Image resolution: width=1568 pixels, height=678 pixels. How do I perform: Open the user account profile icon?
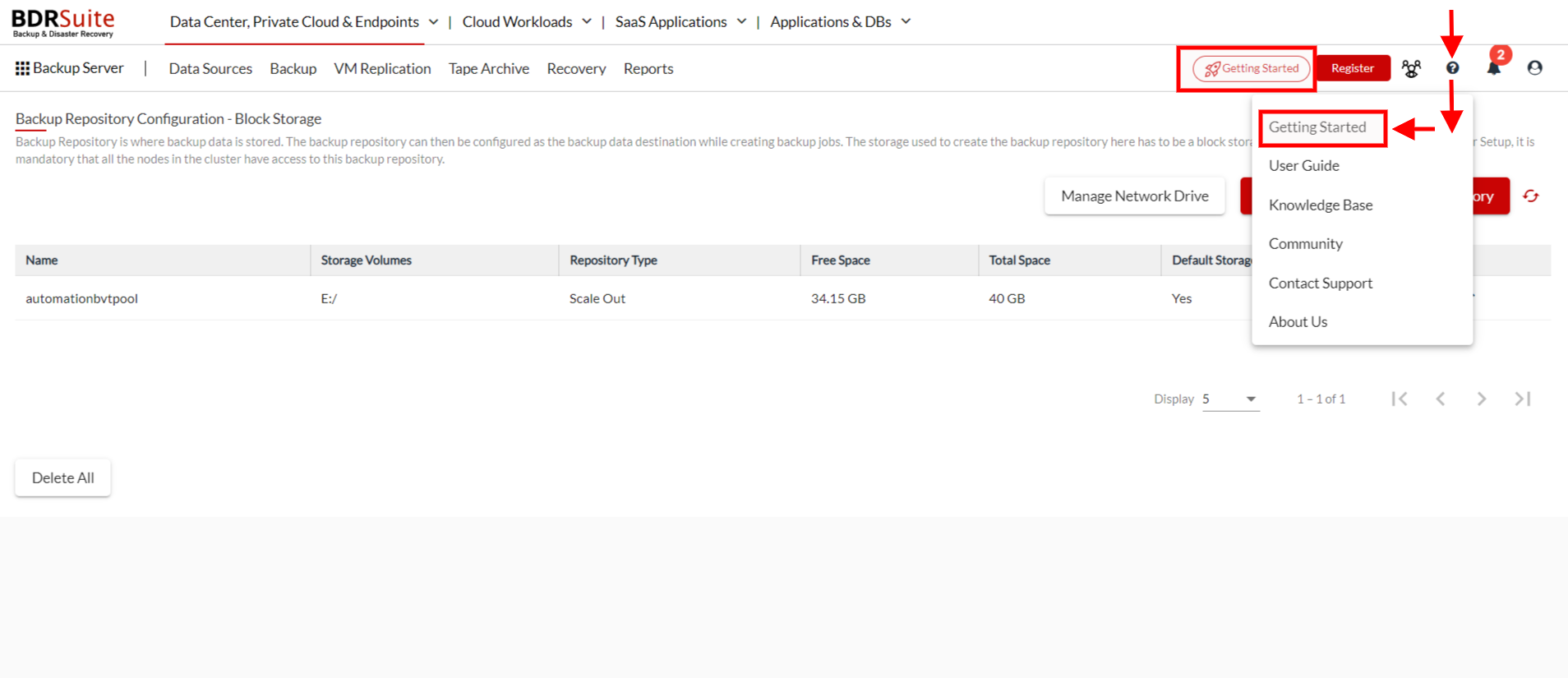[x=1535, y=68]
